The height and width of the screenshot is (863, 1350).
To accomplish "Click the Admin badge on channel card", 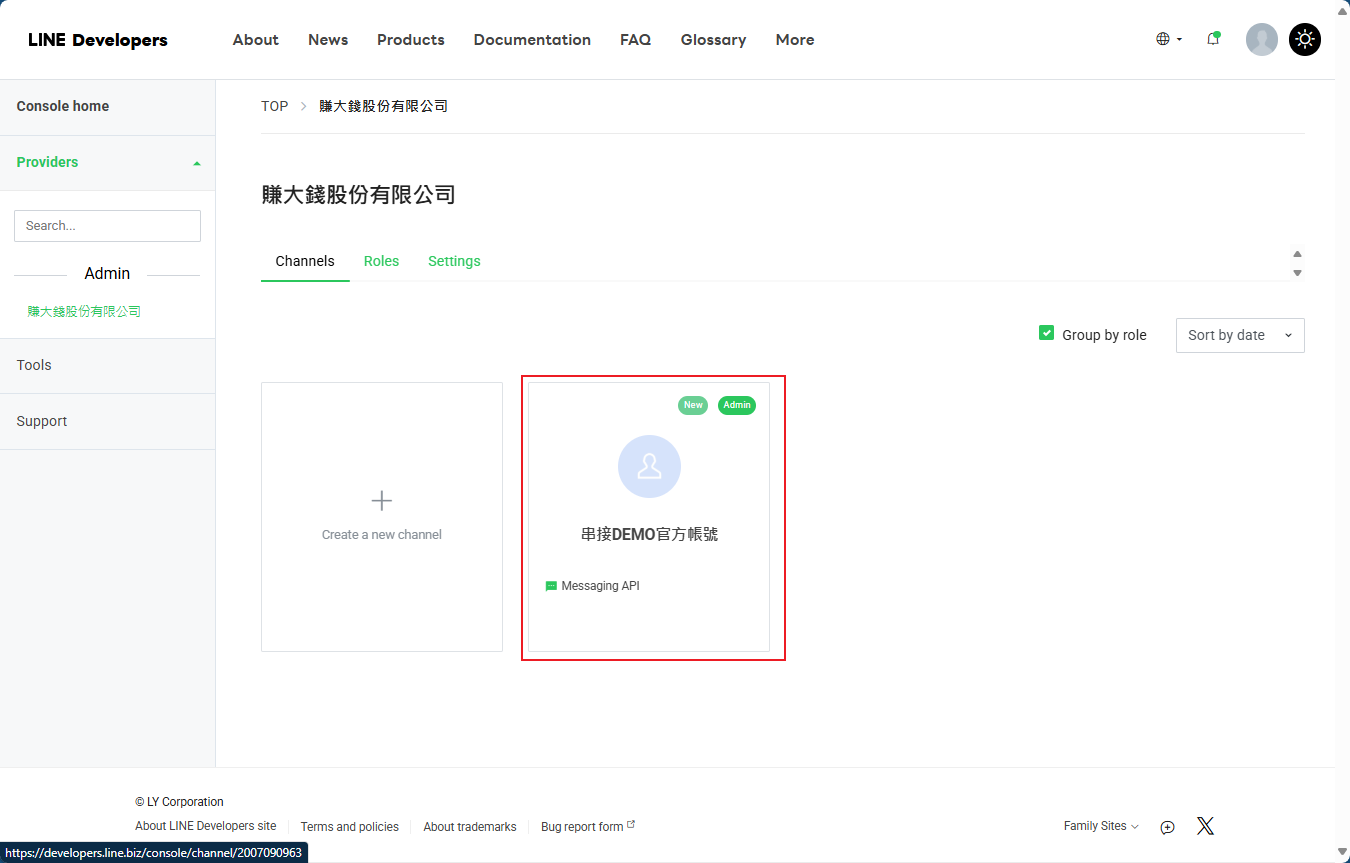I will (737, 405).
